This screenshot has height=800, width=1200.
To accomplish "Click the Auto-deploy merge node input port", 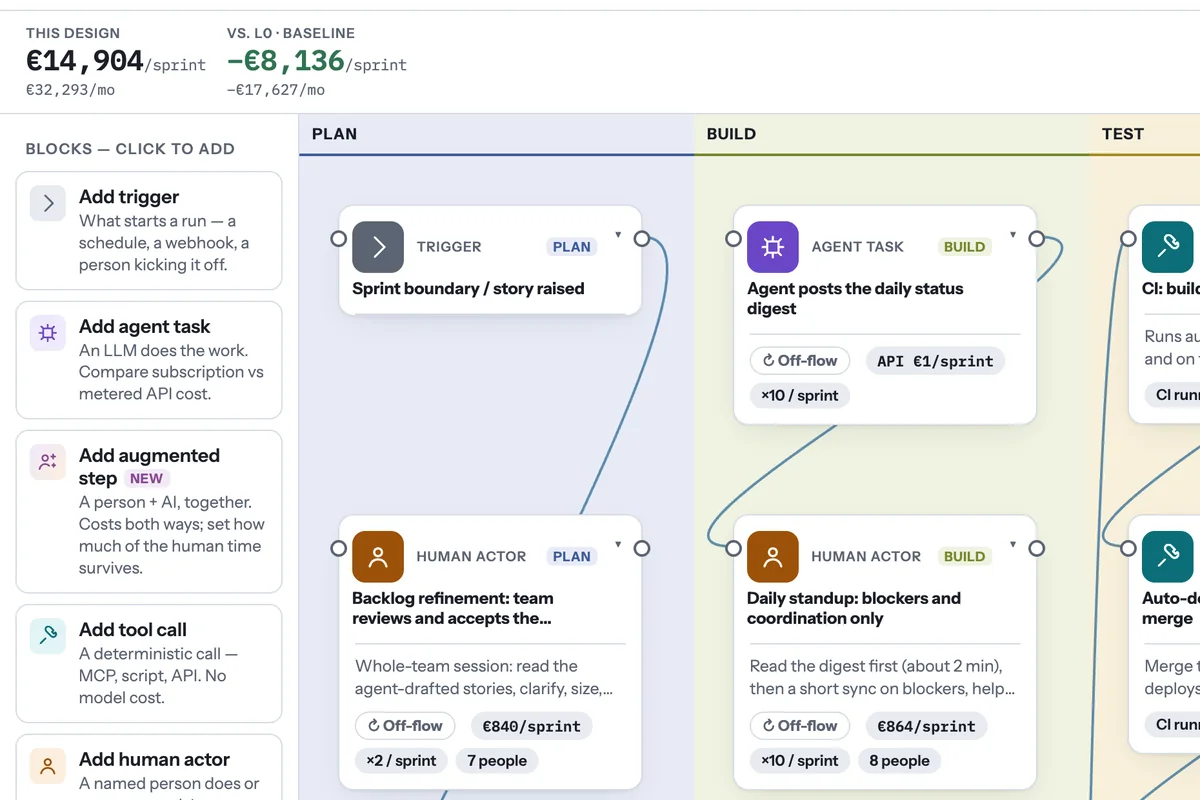I will 1129,548.
